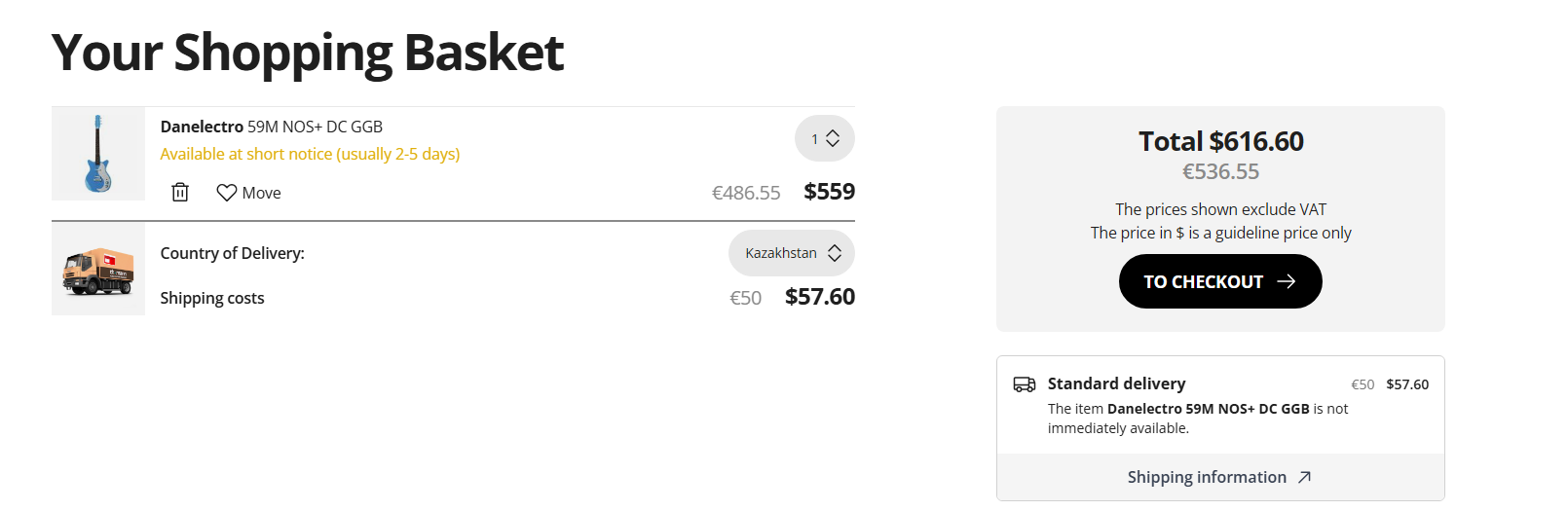
Task: Open the Kazakhstan delivery country dropdown
Action: pyautogui.click(x=791, y=253)
